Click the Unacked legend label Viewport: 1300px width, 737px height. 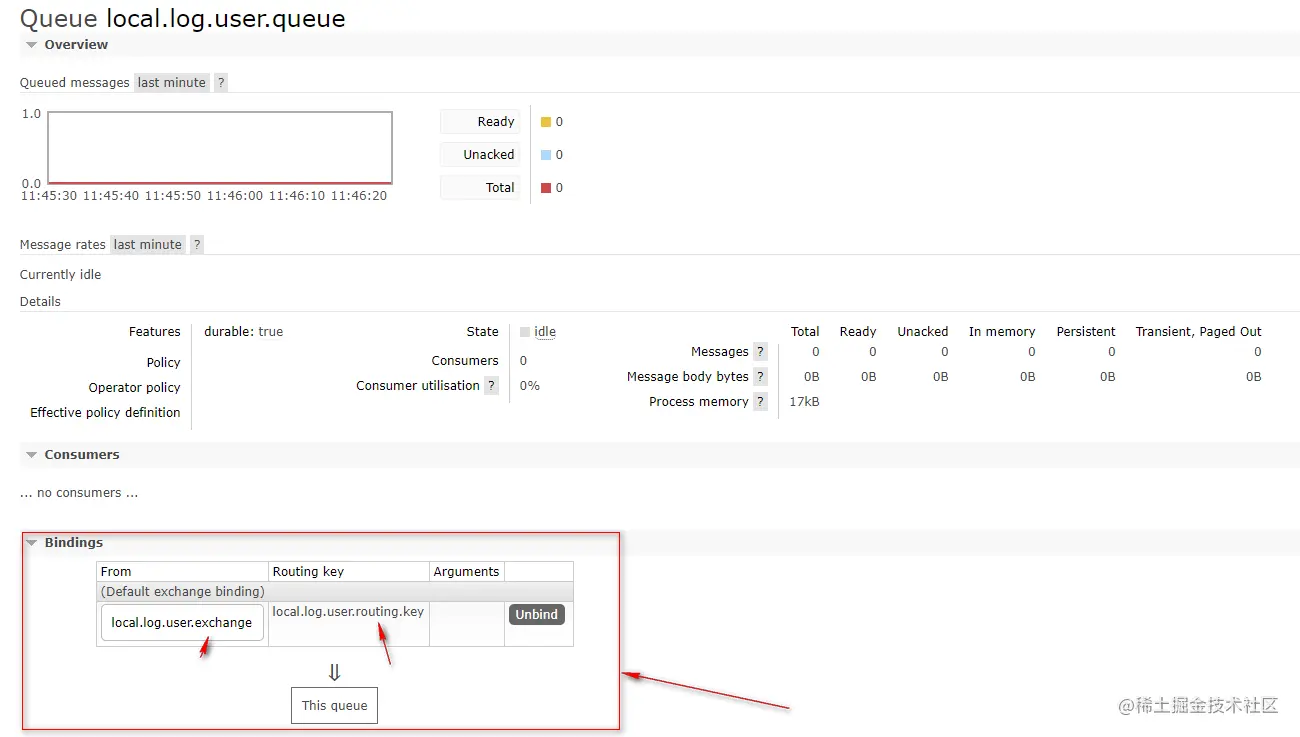tap(480, 155)
